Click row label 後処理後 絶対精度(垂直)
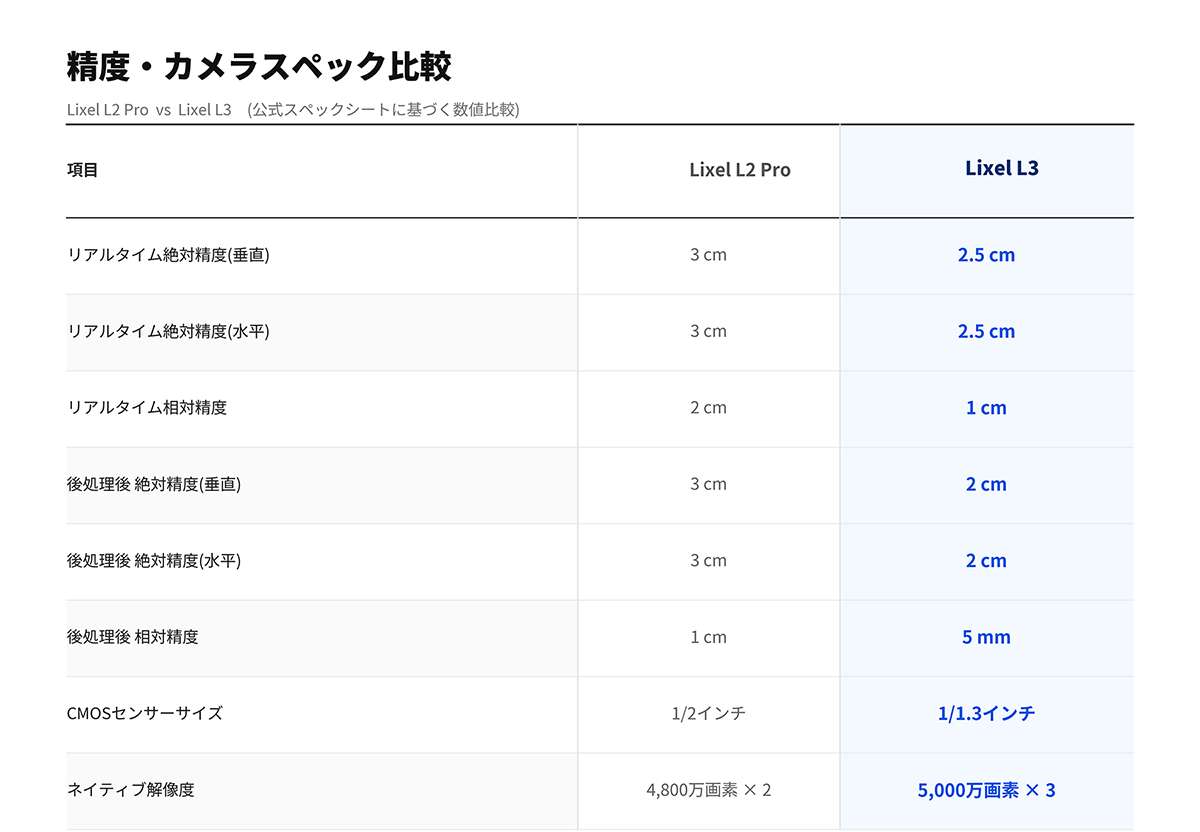Viewport: 1200px width, 832px height. click(154, 484)
